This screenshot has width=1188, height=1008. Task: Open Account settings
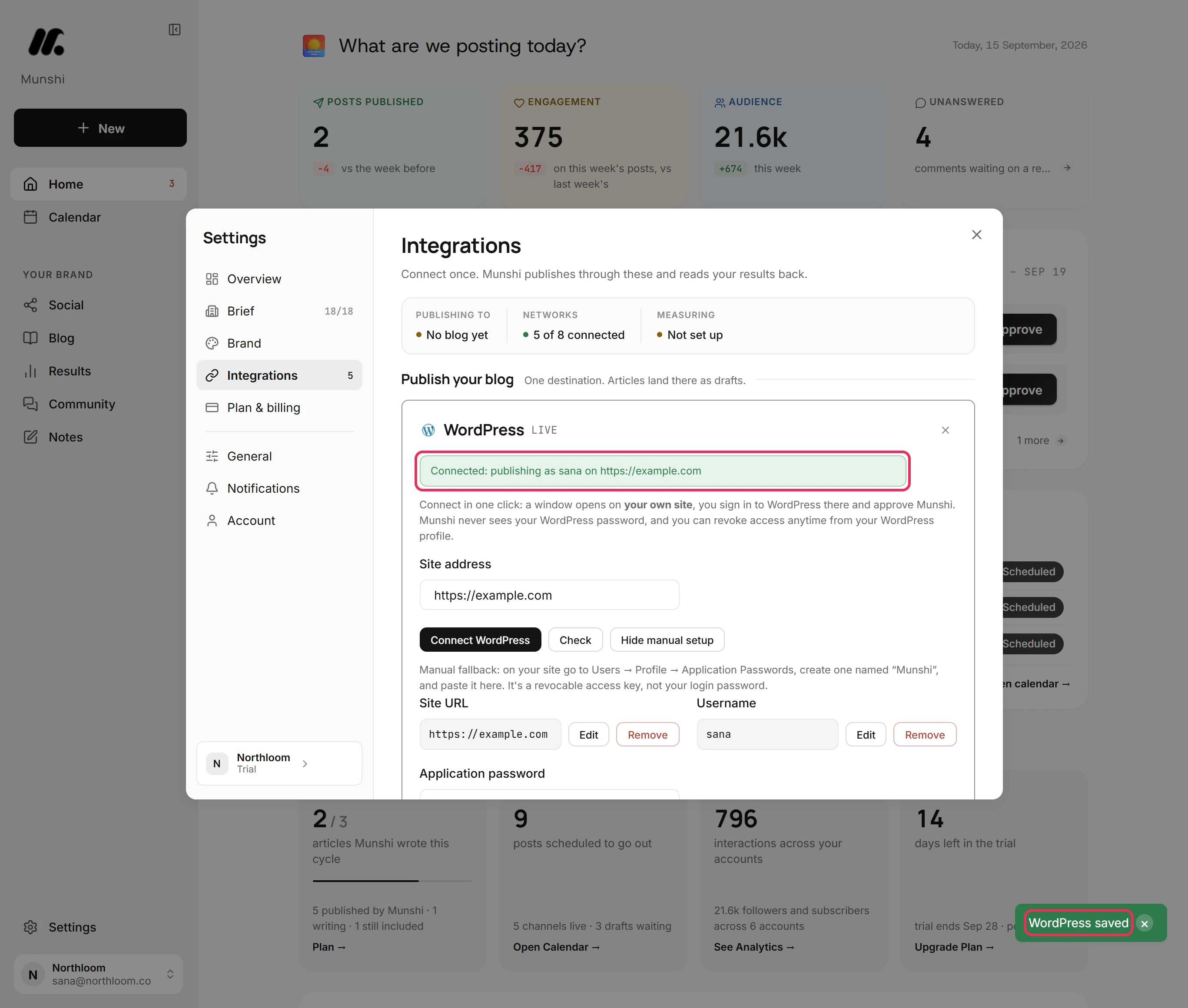click(279, 521)
